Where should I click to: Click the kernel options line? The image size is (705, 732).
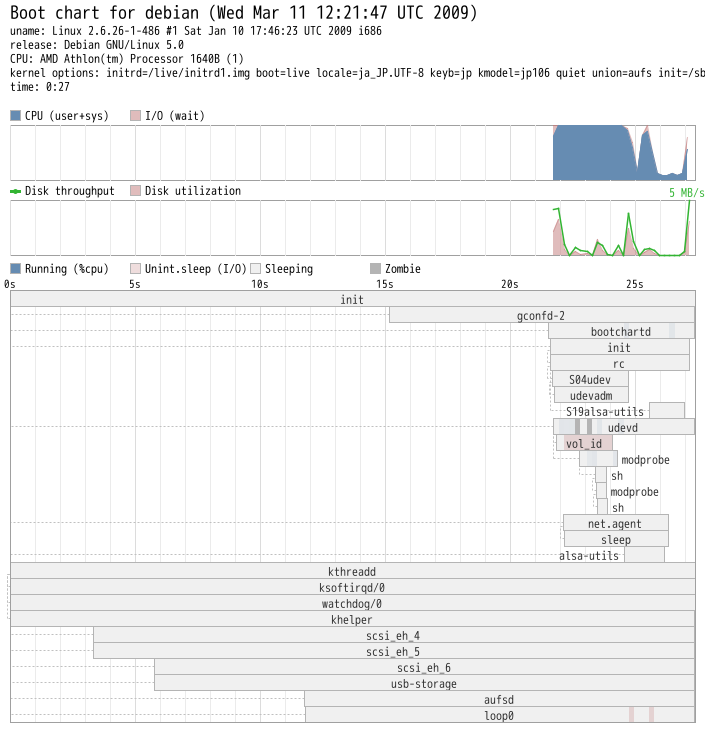[x=357, y=73]
